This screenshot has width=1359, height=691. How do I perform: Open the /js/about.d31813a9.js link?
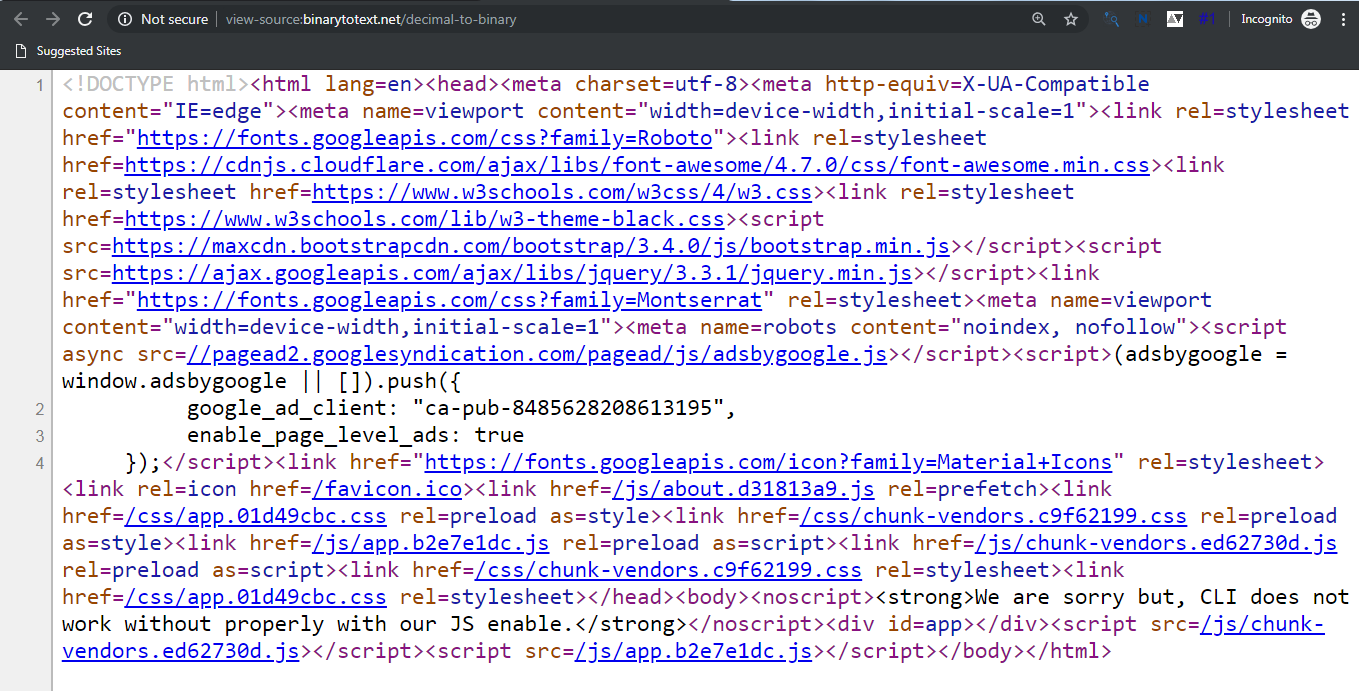[x=743, y=489]
